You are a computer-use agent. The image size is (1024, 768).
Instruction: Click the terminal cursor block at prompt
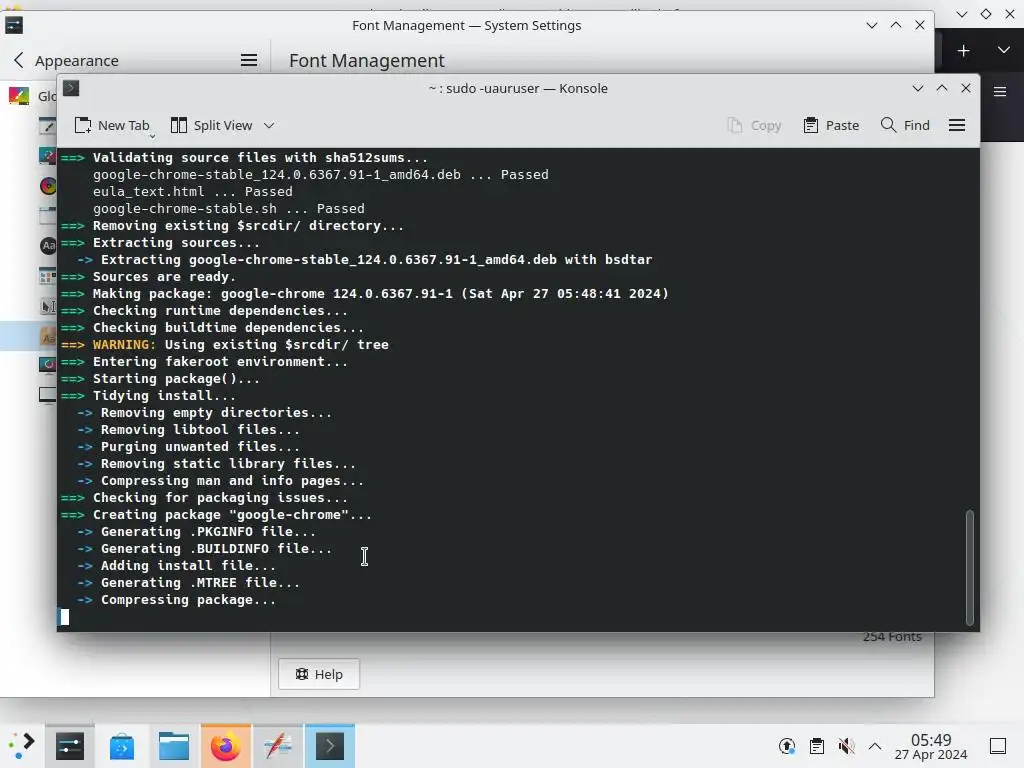[x=64, y=616]
